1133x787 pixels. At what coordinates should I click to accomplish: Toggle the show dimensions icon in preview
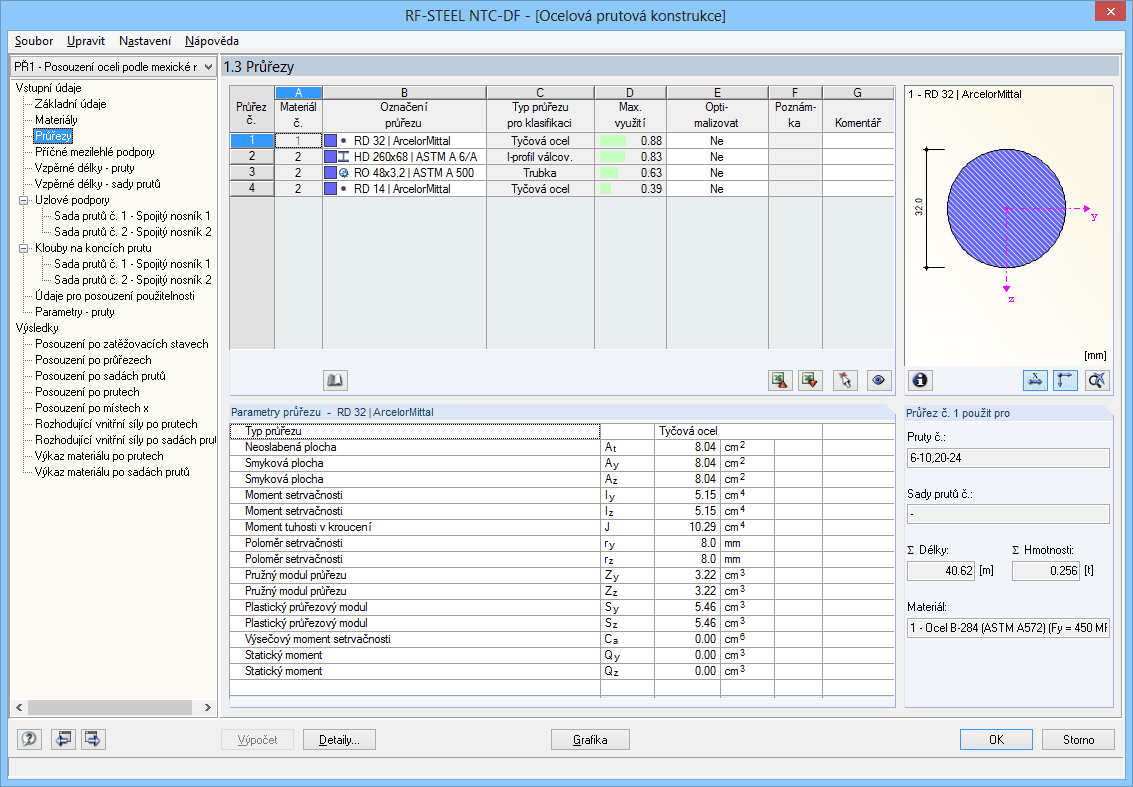pos(1035,380)
